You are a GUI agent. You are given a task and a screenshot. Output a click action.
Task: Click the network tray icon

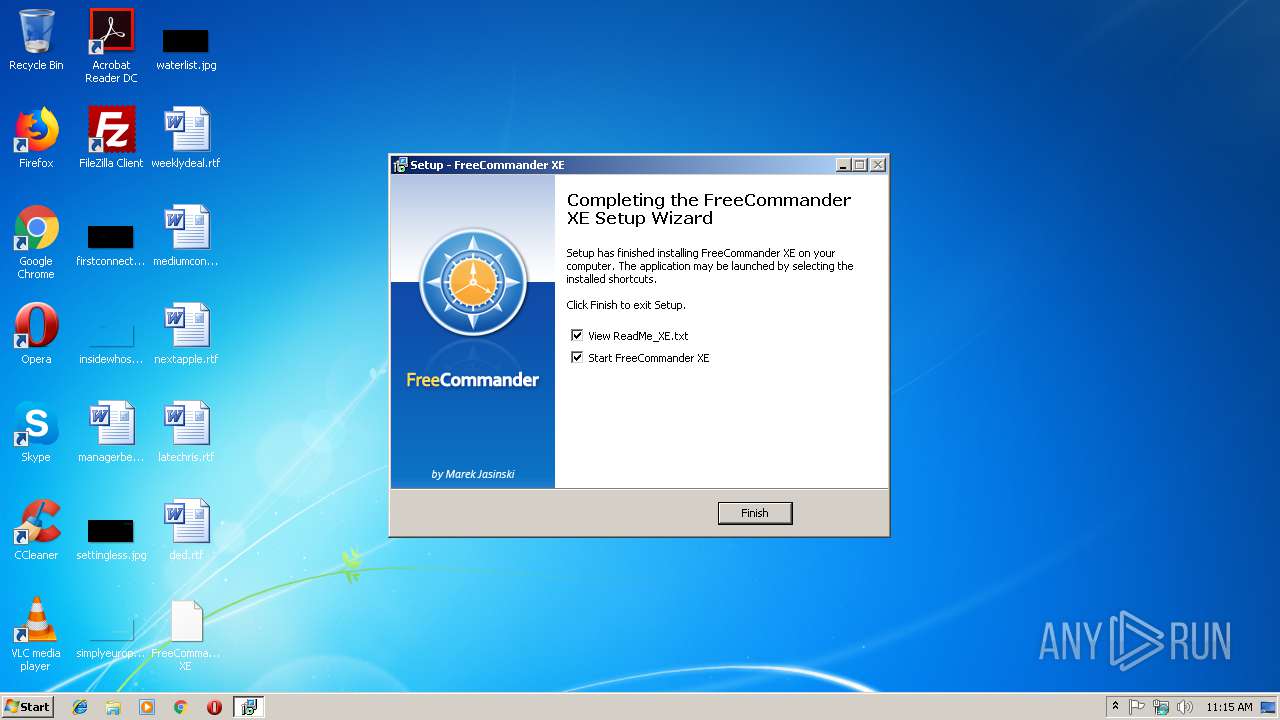click(1161, 707)
